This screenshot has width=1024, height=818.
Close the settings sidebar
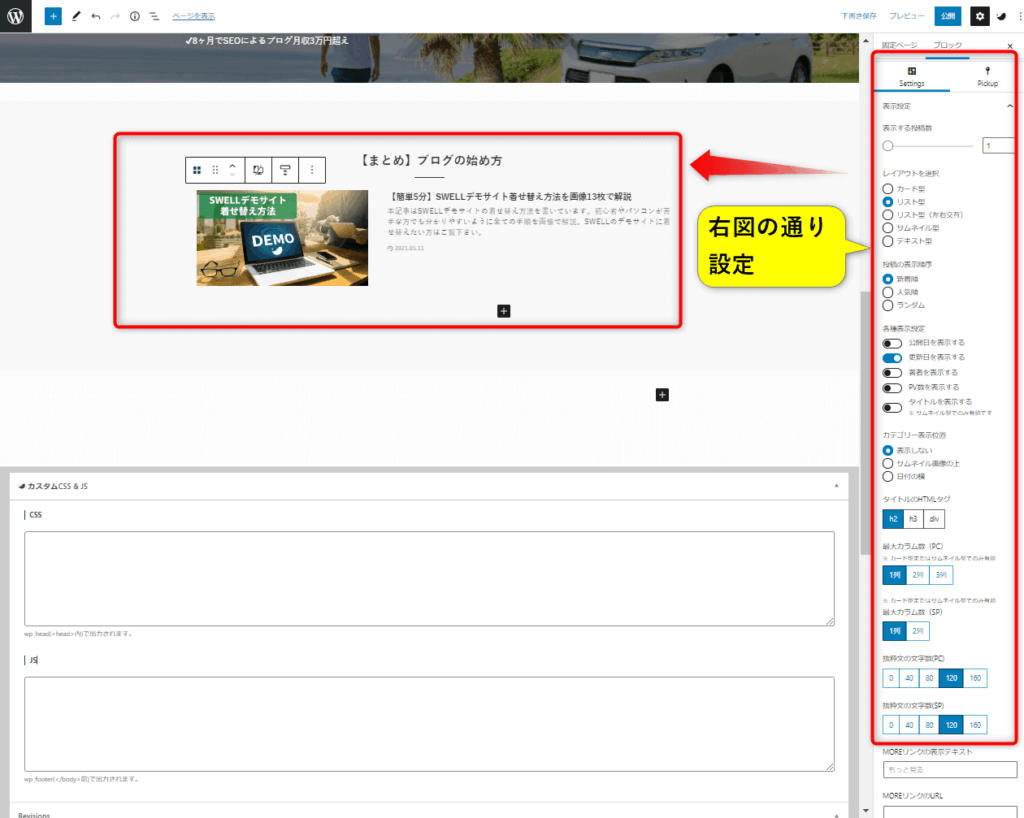pyautogui.click(x=1010, y=46)
